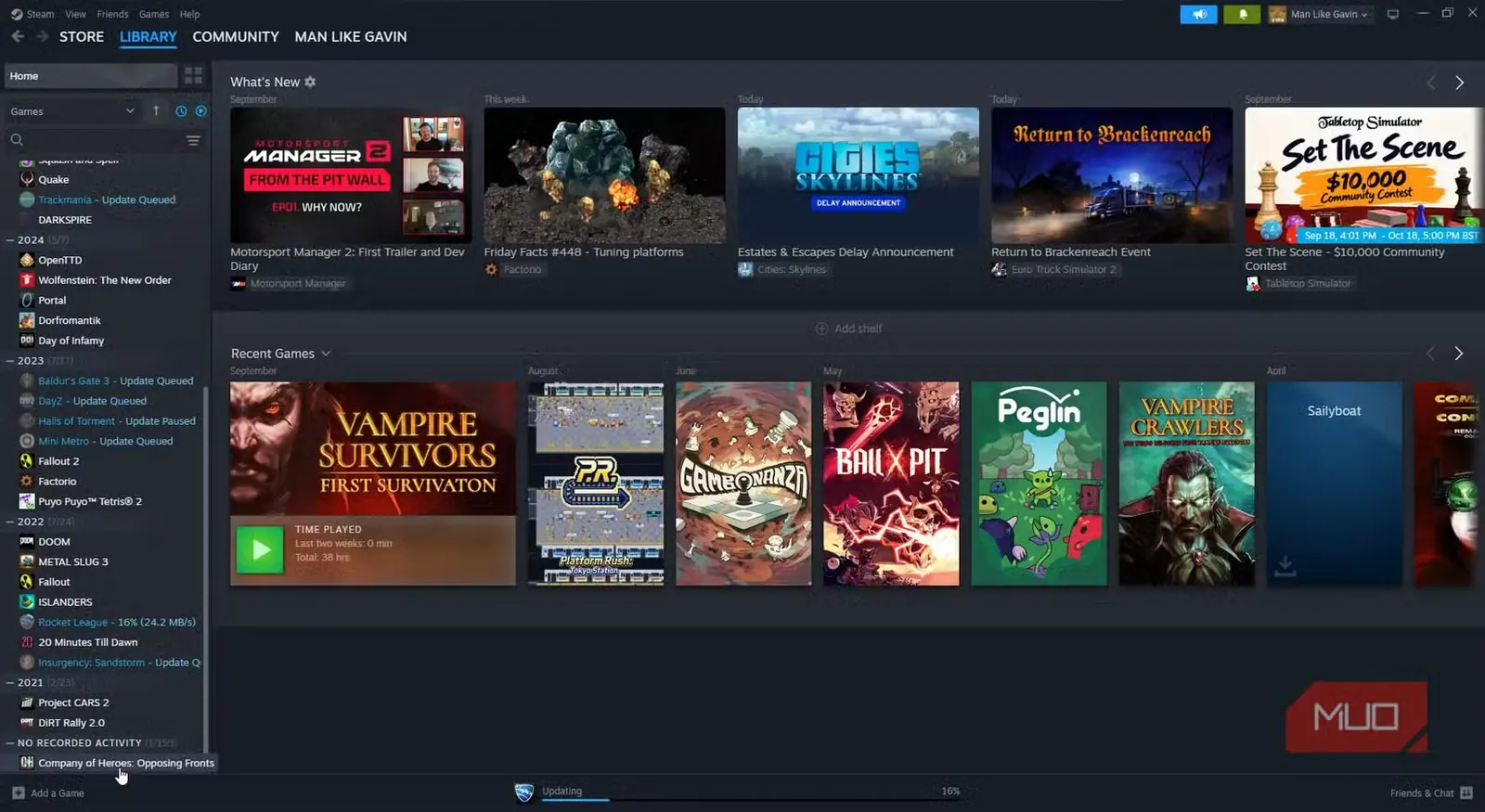The image size is (1485, 812).
Task: Collapse the 2022 games group
Action: point(10,522)
